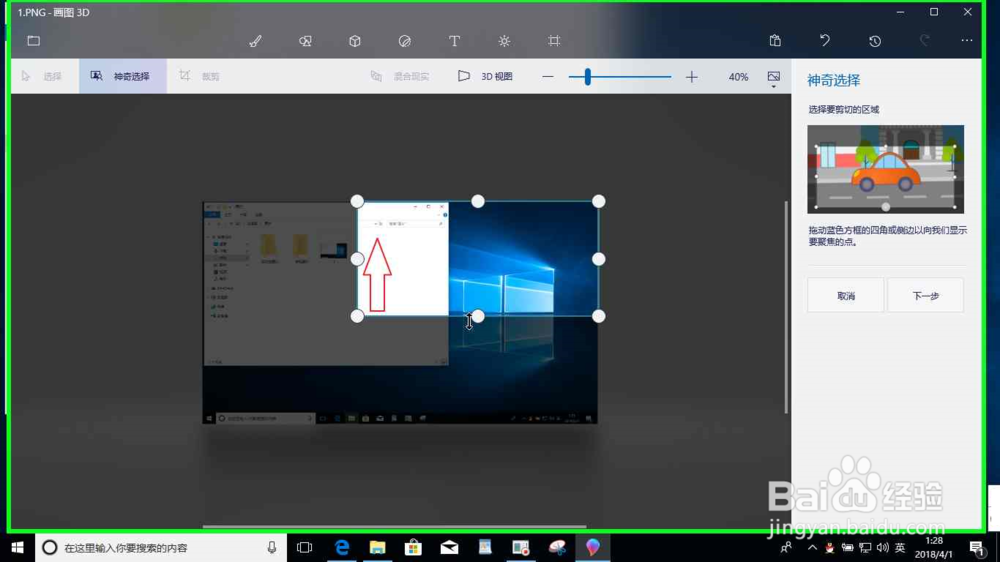
Task: Zoom in with the plus button
Action: (x=692, y=77)
